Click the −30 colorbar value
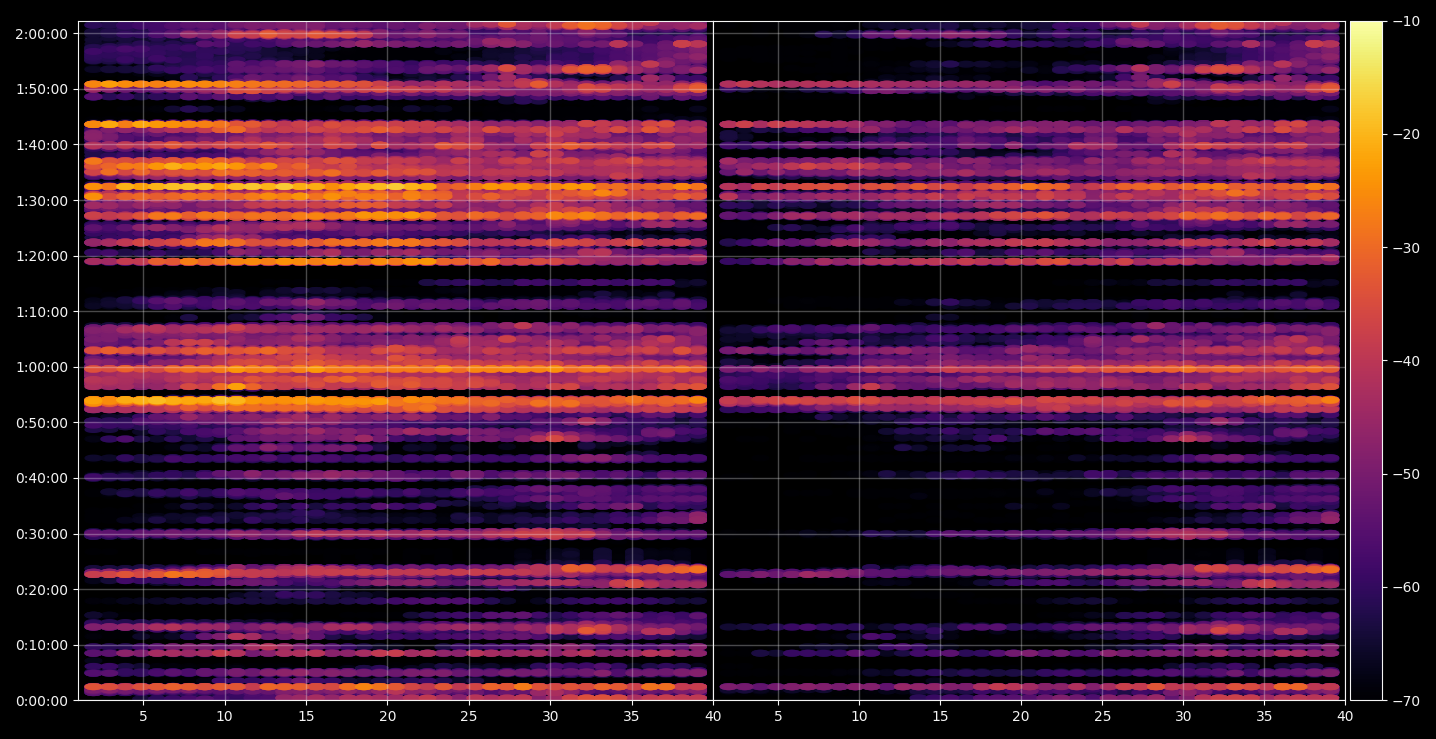Viewport: 1436px width, 739px height. tap(1405, 248)
